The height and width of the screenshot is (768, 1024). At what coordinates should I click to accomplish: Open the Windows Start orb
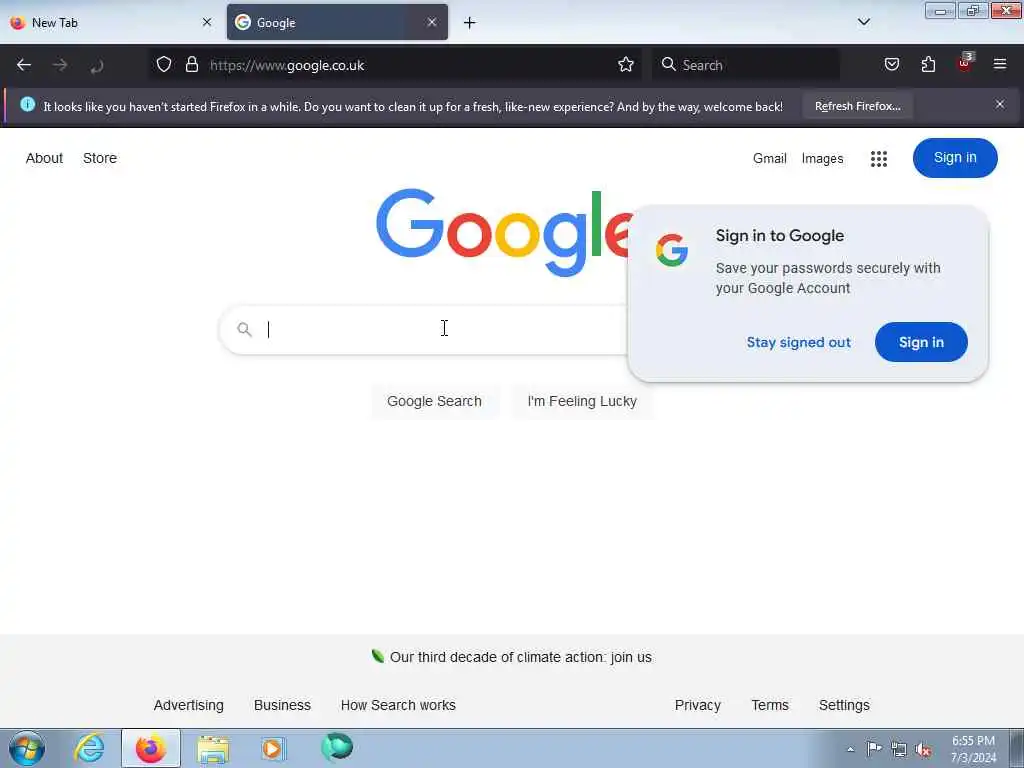[x=27, y=748]
